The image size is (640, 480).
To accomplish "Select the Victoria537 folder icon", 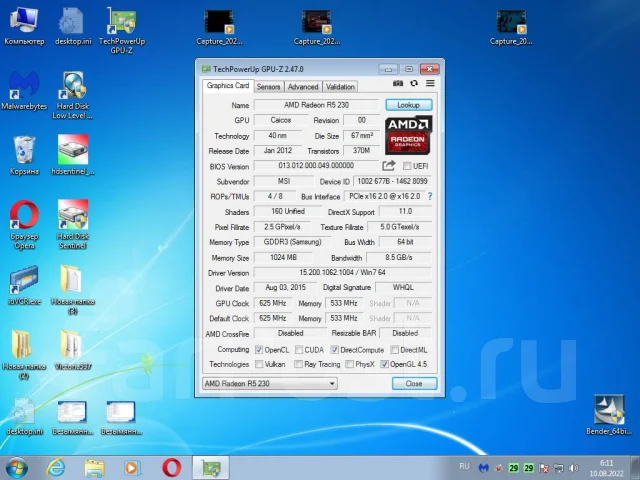I will tap(73, 350).
